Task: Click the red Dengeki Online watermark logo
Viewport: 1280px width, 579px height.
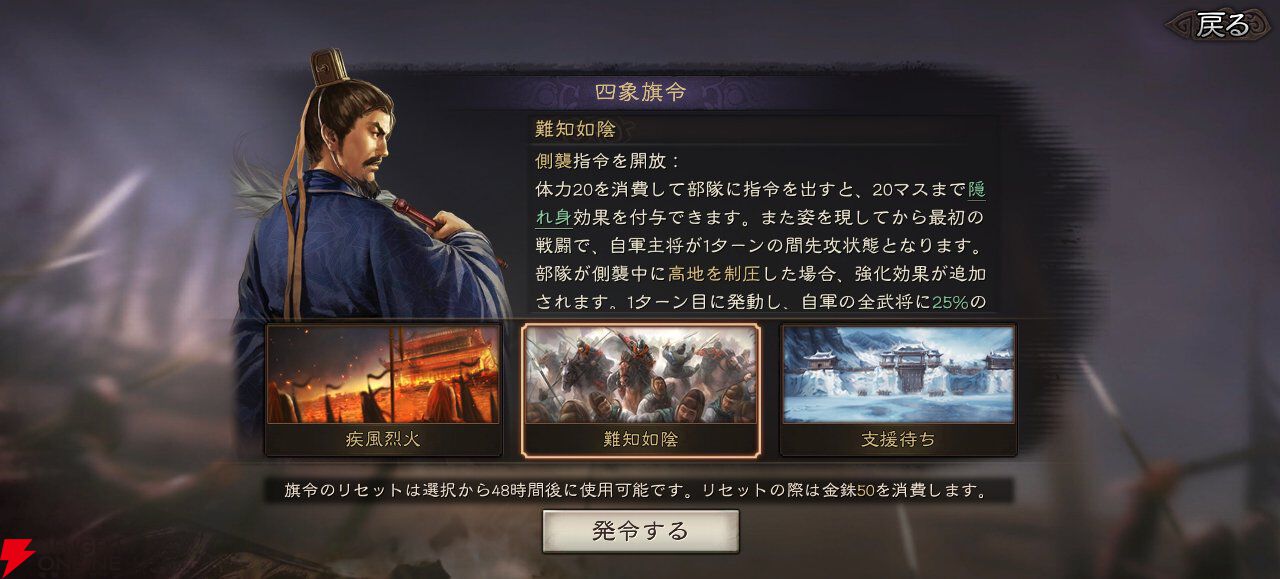Action: (x=16, y=558)
